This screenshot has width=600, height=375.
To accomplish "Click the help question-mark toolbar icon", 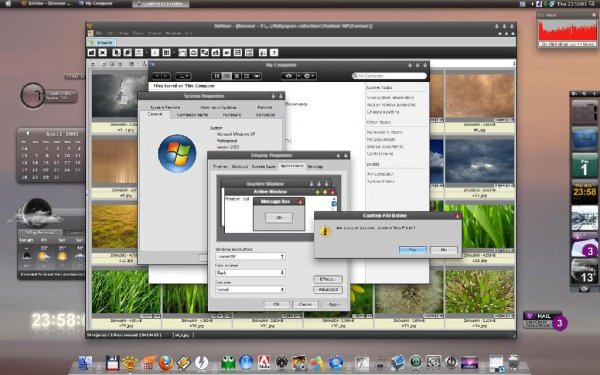I will click(x=274, y=52).
